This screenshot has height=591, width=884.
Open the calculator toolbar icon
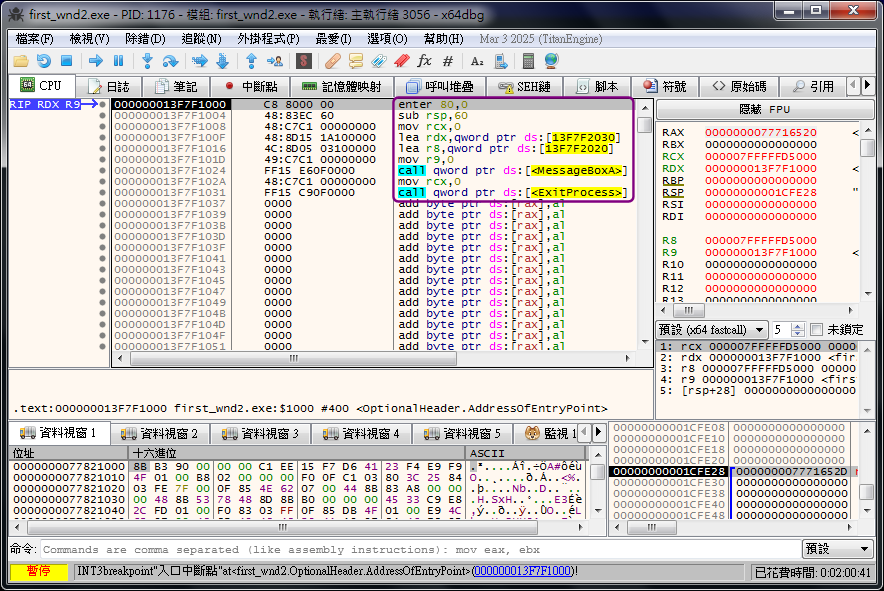click(528, 61)
